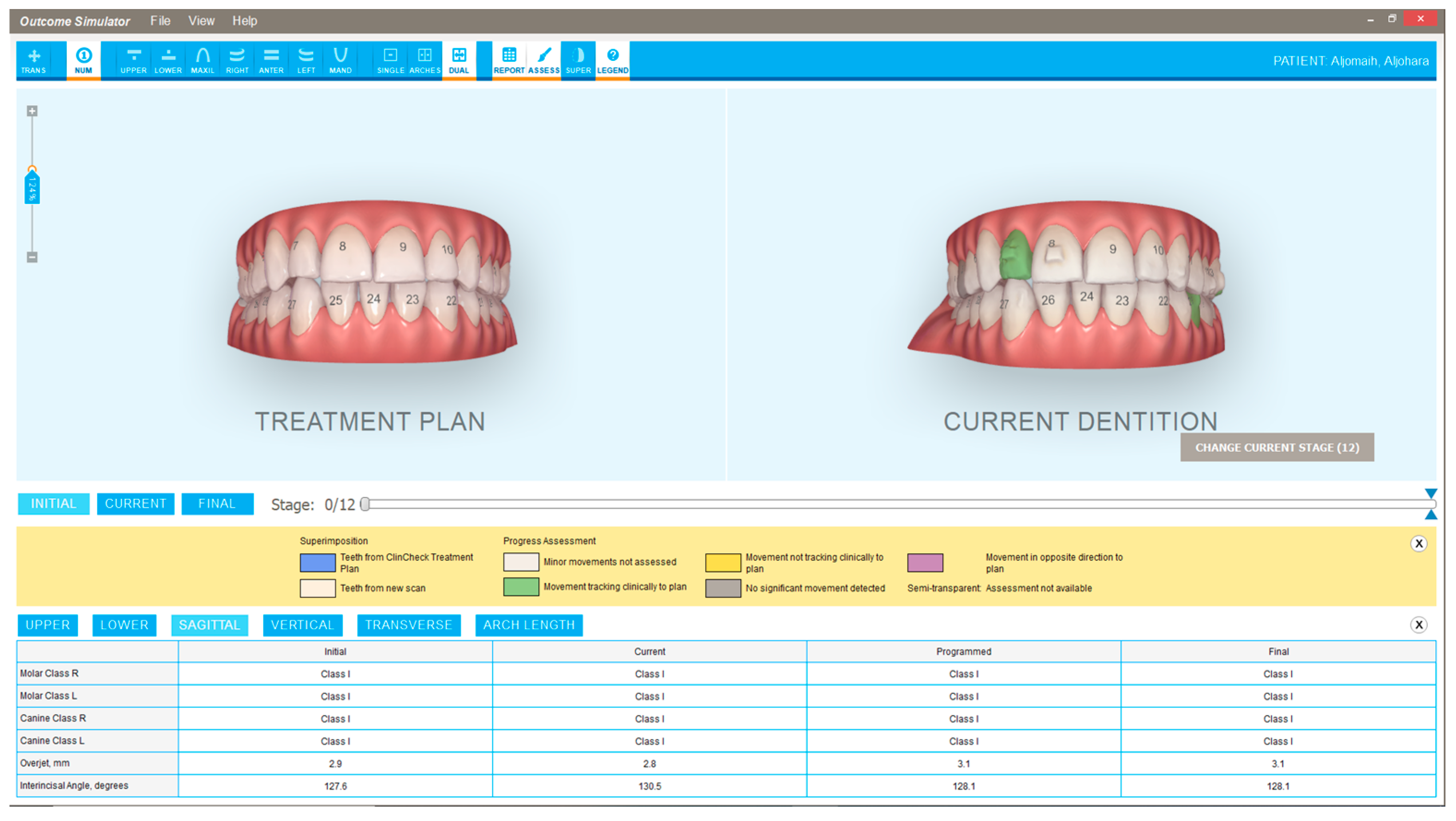Click the stage slider handle
Screen dimensions: 1456x821
coord(365,503)
